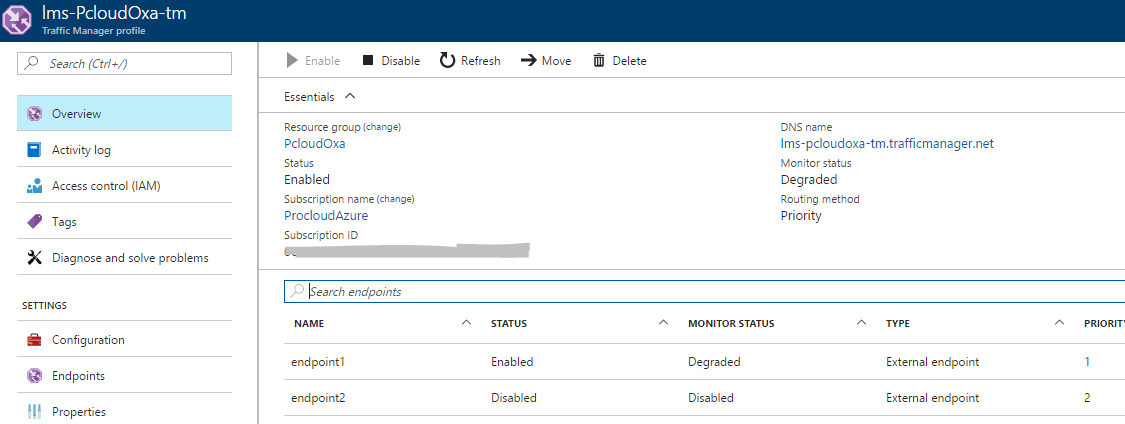This screenshot has height=424, width=1125.
Task: Collapse the Essentials section chevron
Action: click(x=349, y=97)
